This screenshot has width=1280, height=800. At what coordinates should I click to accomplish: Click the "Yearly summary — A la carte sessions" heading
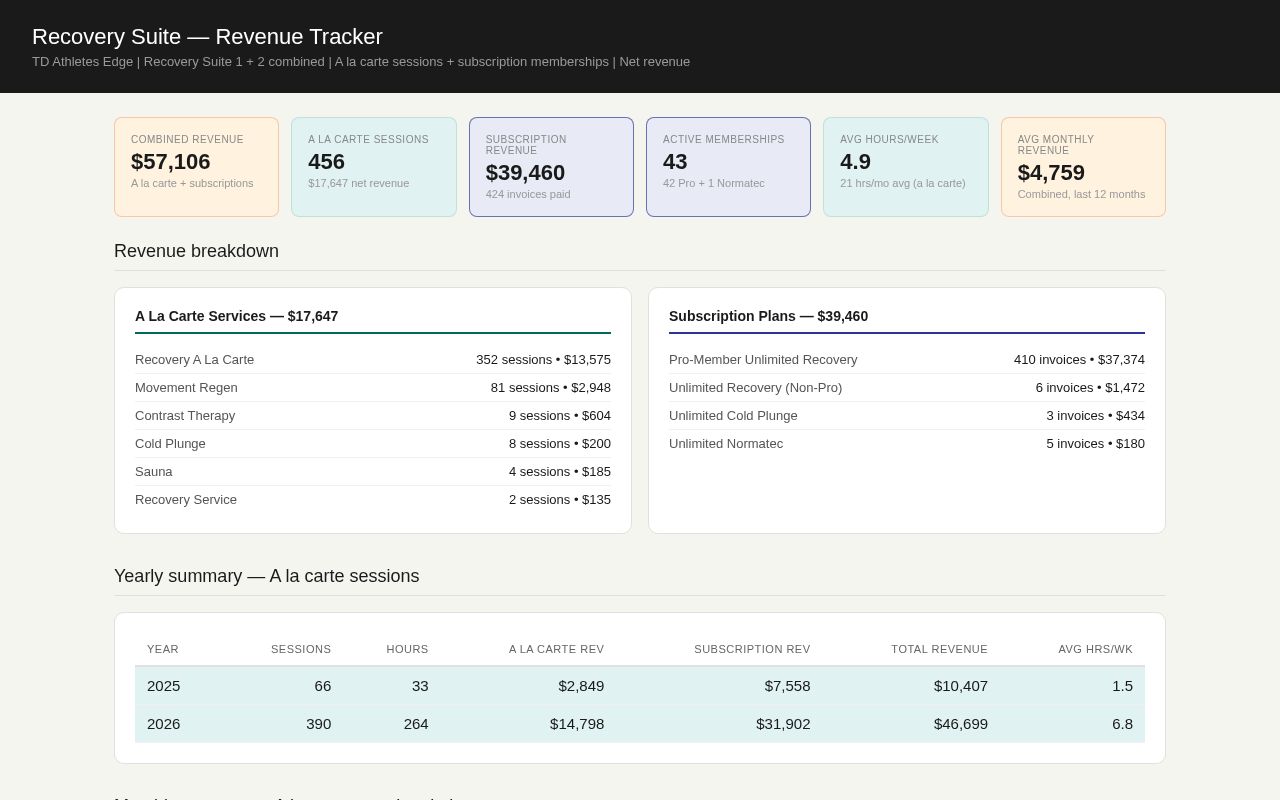[267, 576]
